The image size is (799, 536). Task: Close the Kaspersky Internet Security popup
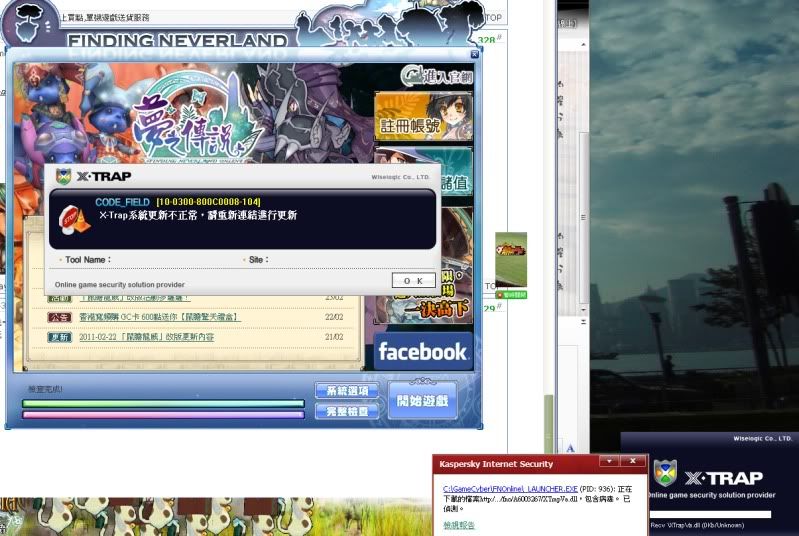632,461
